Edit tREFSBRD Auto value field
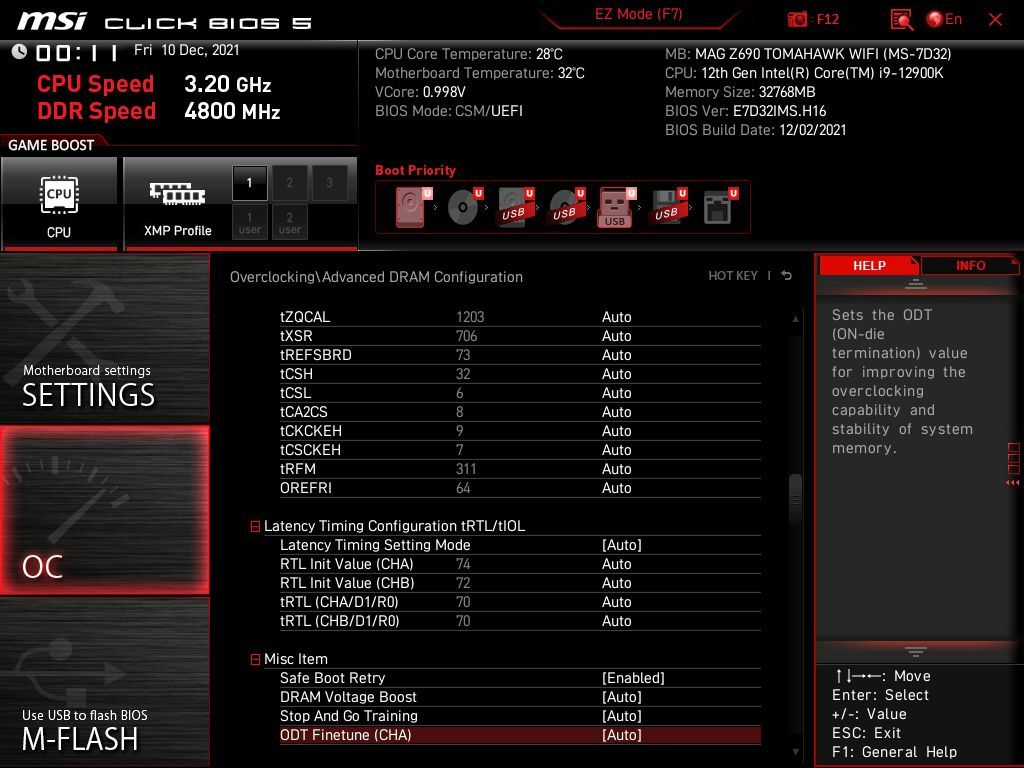Screen dimensions: 1024x768 click(x=616, y=355)
